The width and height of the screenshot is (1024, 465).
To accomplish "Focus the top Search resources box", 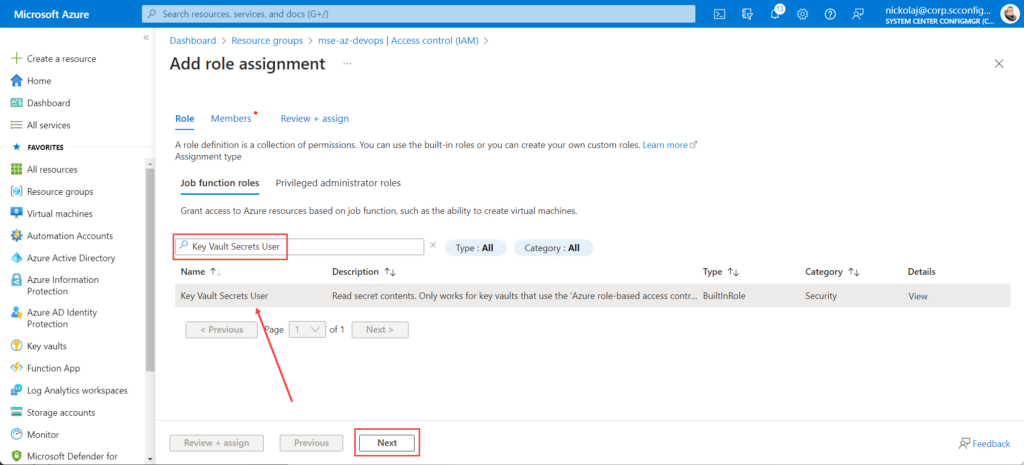I will pos(419,14).
